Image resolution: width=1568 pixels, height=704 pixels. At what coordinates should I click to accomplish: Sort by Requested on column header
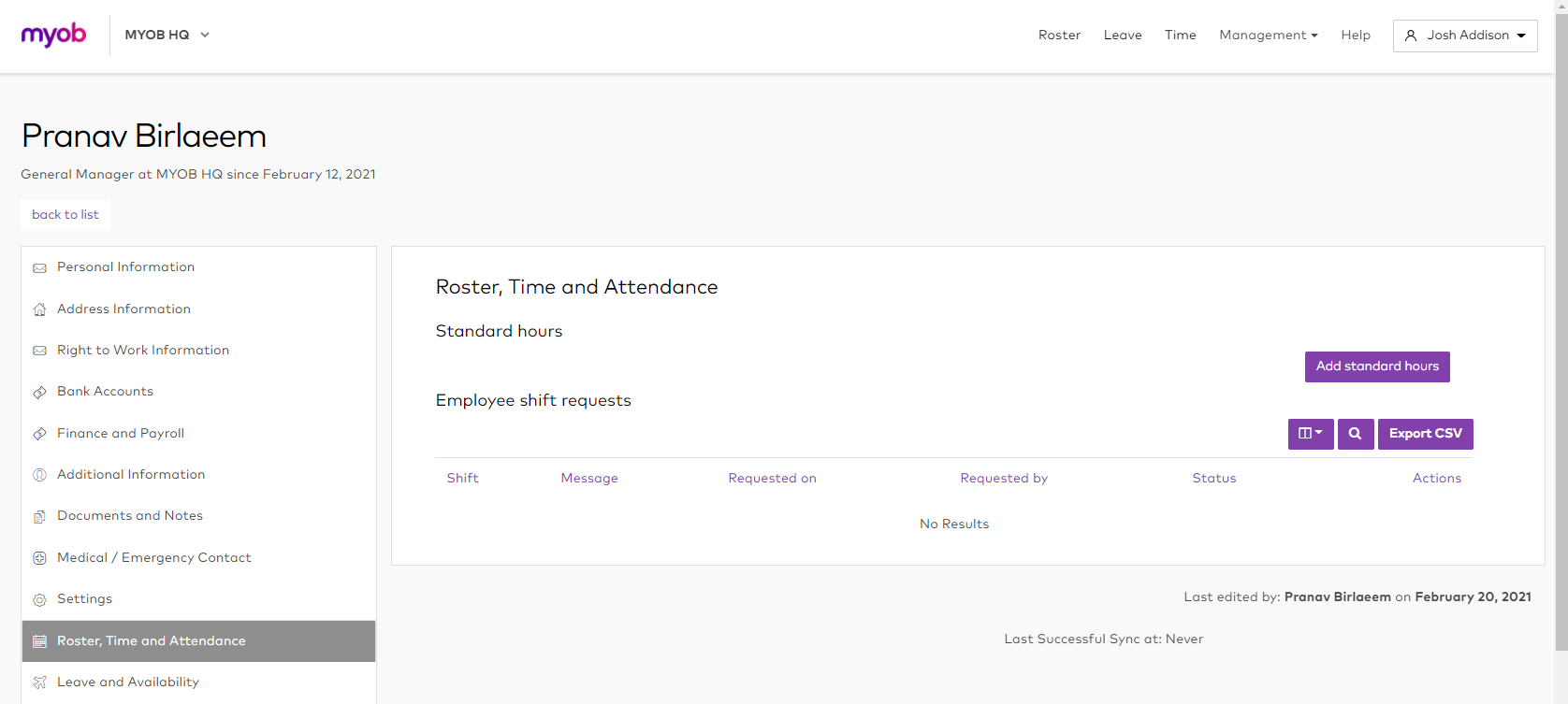pos(772,479)
